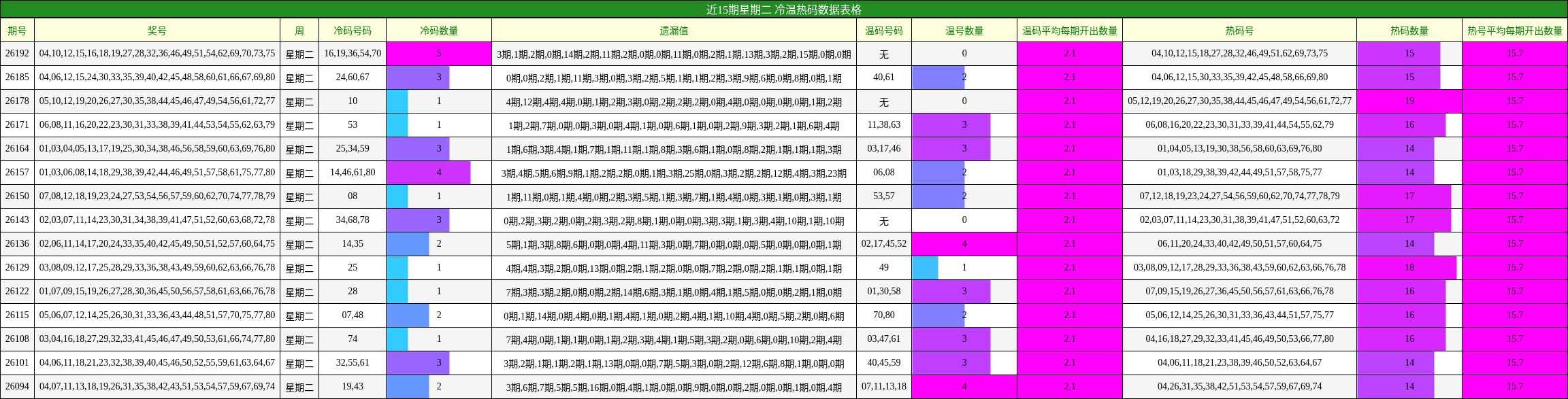Click period number 26143
The height and width of the screenshot is (399, 1568).
tap(17, 220)
